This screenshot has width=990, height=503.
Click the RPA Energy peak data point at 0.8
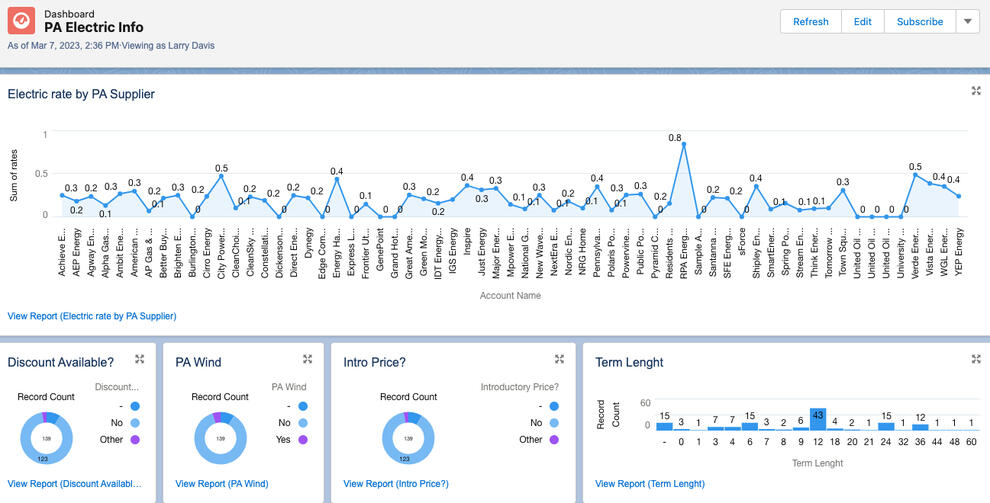click(x=684, y=145)
